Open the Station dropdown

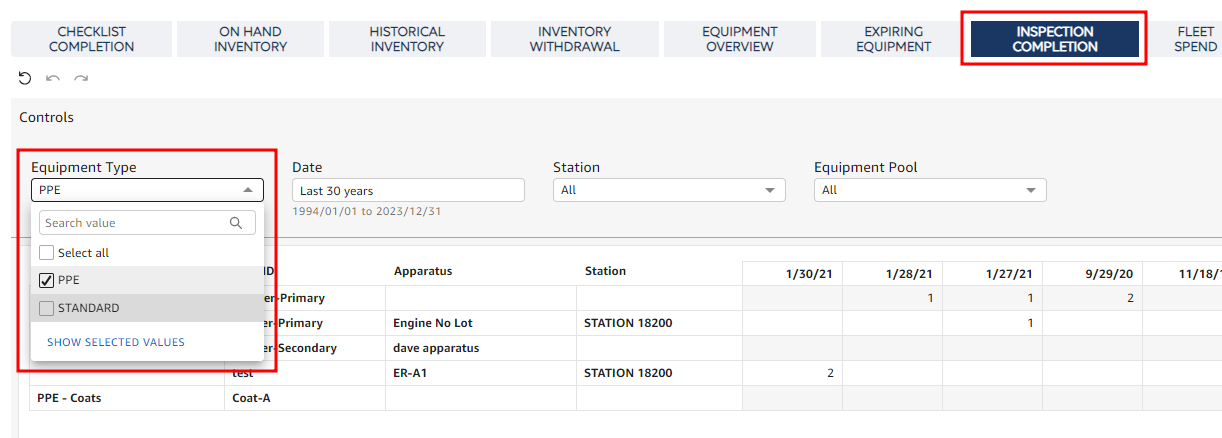[669, 190]
